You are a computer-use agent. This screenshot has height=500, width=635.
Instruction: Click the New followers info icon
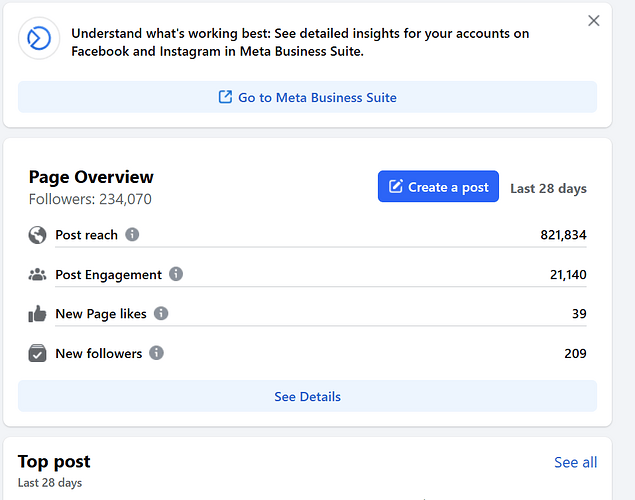pyautogui.click(x=156, y=353)
